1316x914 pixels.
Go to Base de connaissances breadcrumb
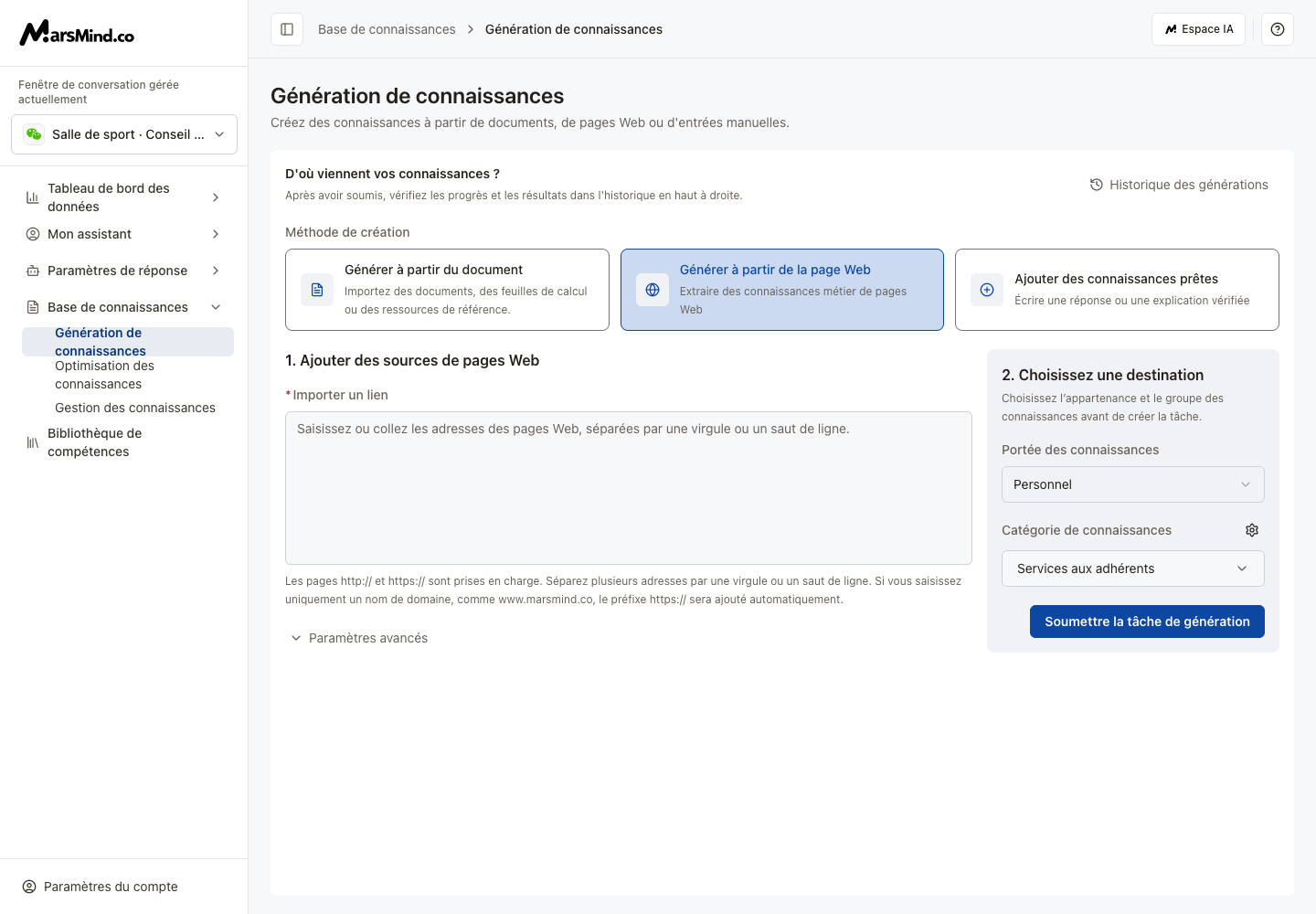387,29
